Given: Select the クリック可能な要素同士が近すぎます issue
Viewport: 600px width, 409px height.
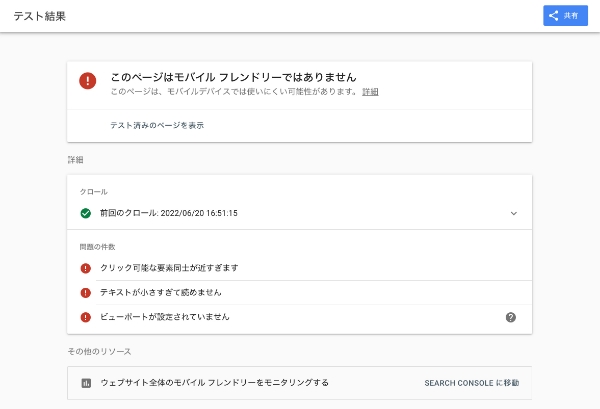Looking at the screenshot, I should (299, 268).
